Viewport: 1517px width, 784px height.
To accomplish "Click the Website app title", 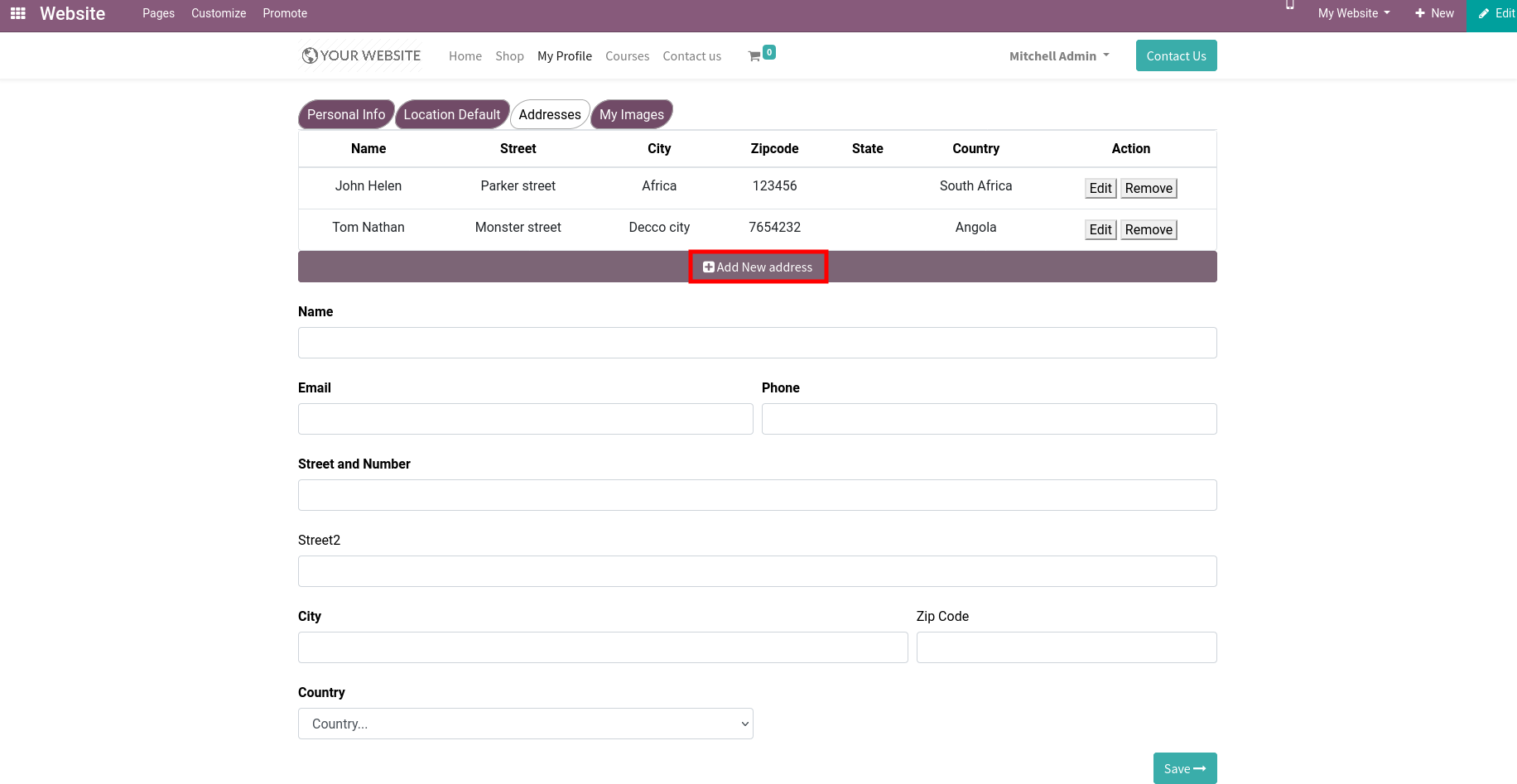I will point(73,13).
